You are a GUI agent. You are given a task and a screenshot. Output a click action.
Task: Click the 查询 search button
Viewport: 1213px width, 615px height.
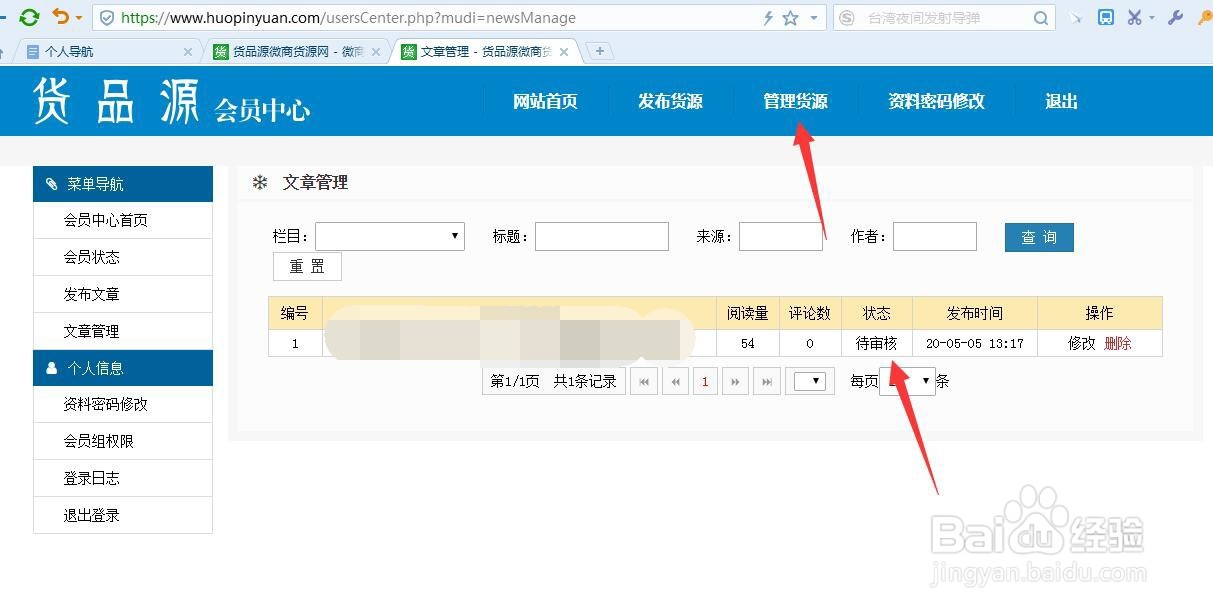point(1038,237)
